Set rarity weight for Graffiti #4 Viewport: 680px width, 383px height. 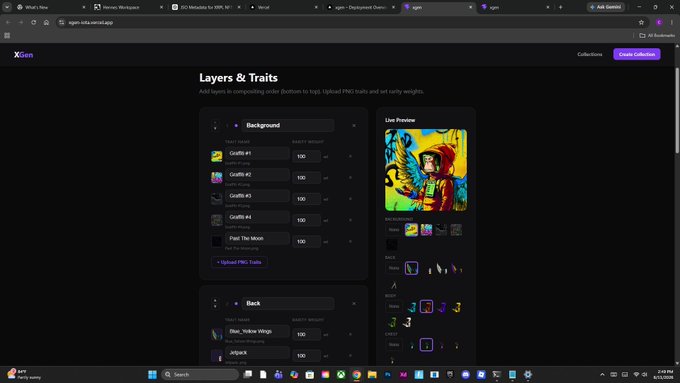tap(306, 220)
